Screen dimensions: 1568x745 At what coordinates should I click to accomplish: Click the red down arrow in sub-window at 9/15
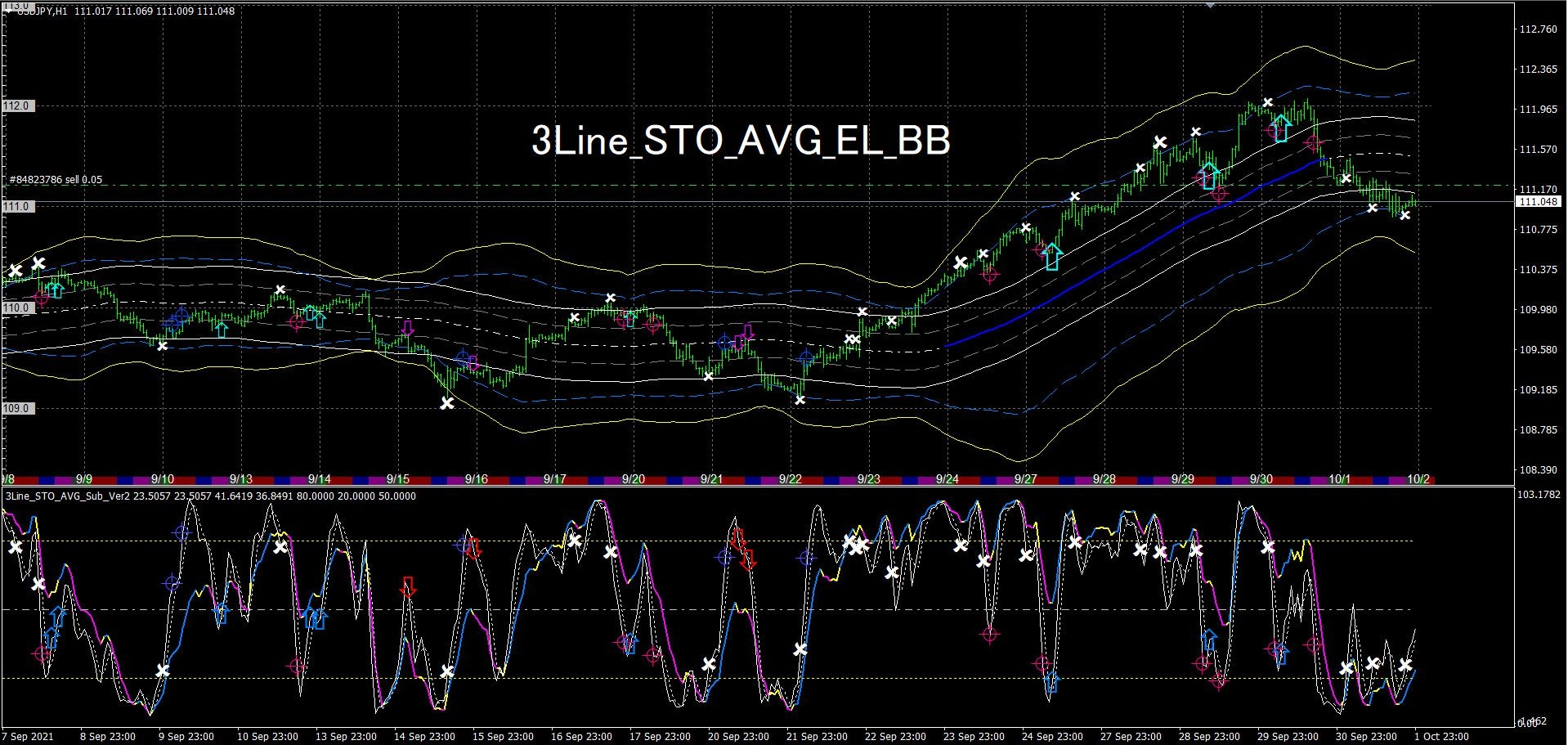[408, 586]
